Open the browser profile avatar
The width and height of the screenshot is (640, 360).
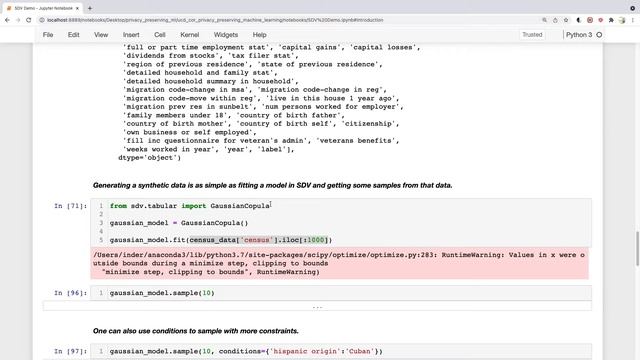[x=622, y=20]
